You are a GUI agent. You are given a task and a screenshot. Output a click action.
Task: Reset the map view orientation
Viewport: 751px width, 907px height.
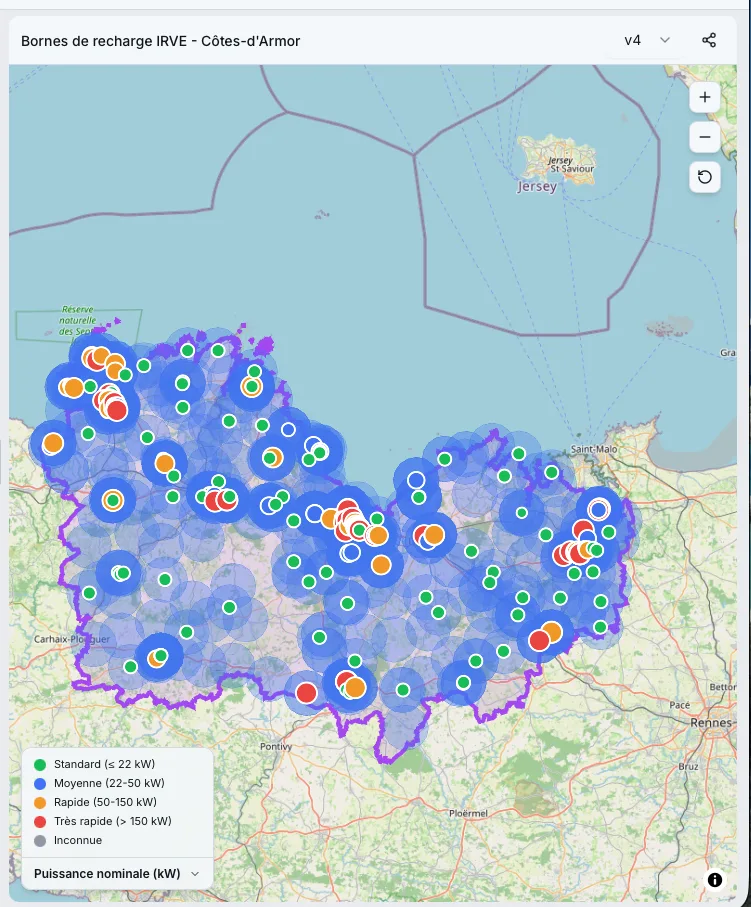(704, 177)
